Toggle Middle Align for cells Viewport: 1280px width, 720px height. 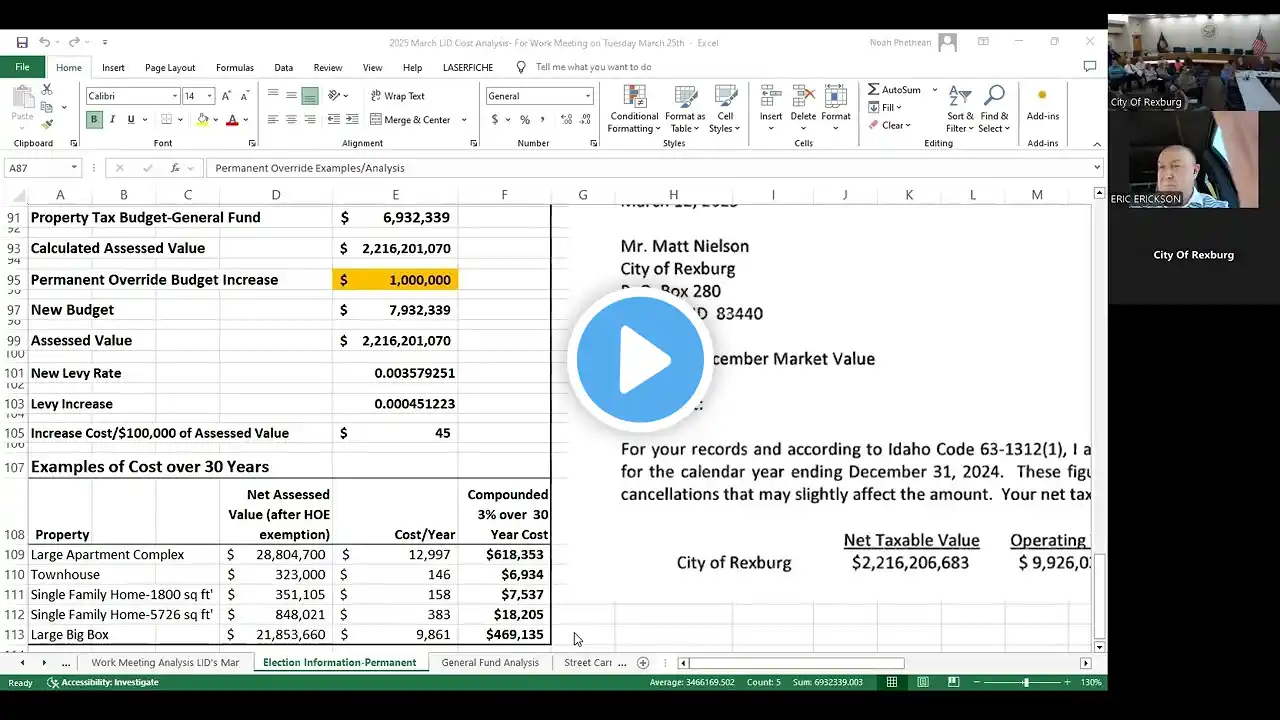(x=291, y=96)
